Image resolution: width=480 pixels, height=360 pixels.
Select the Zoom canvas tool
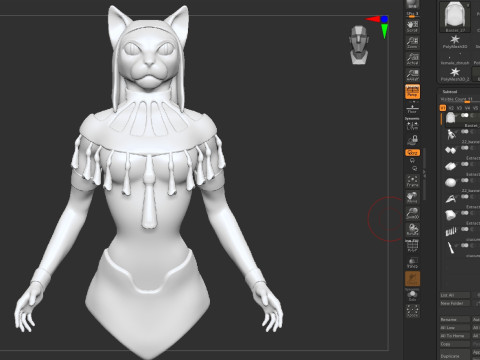(x=412, y=43)
